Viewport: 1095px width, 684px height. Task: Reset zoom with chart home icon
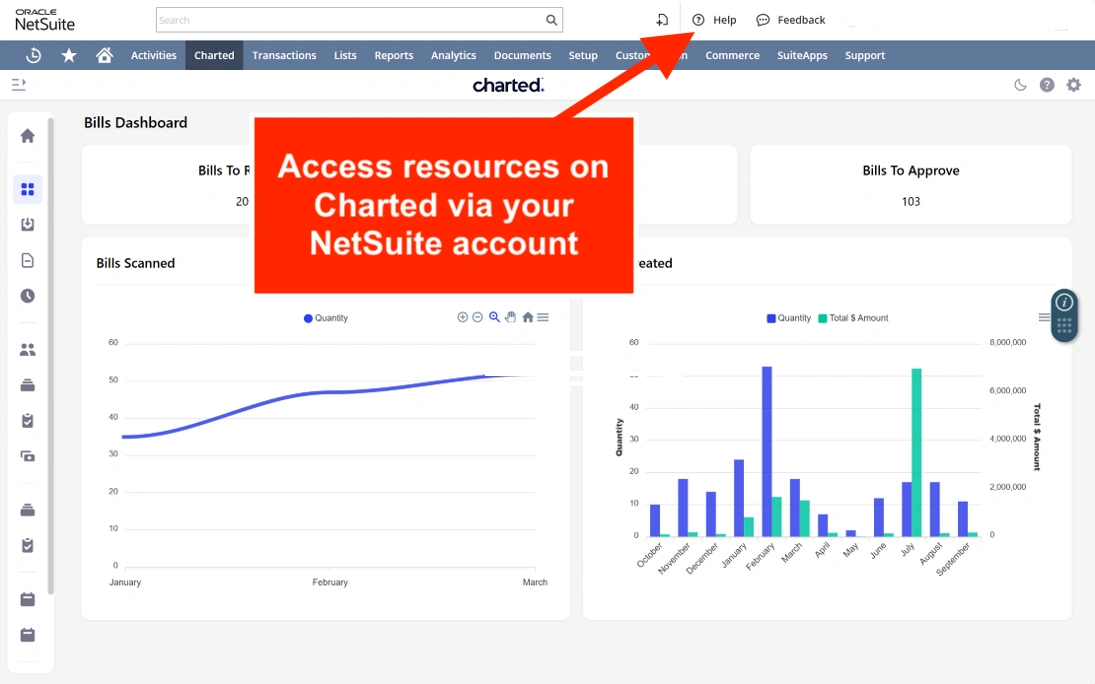coord(527,317)
